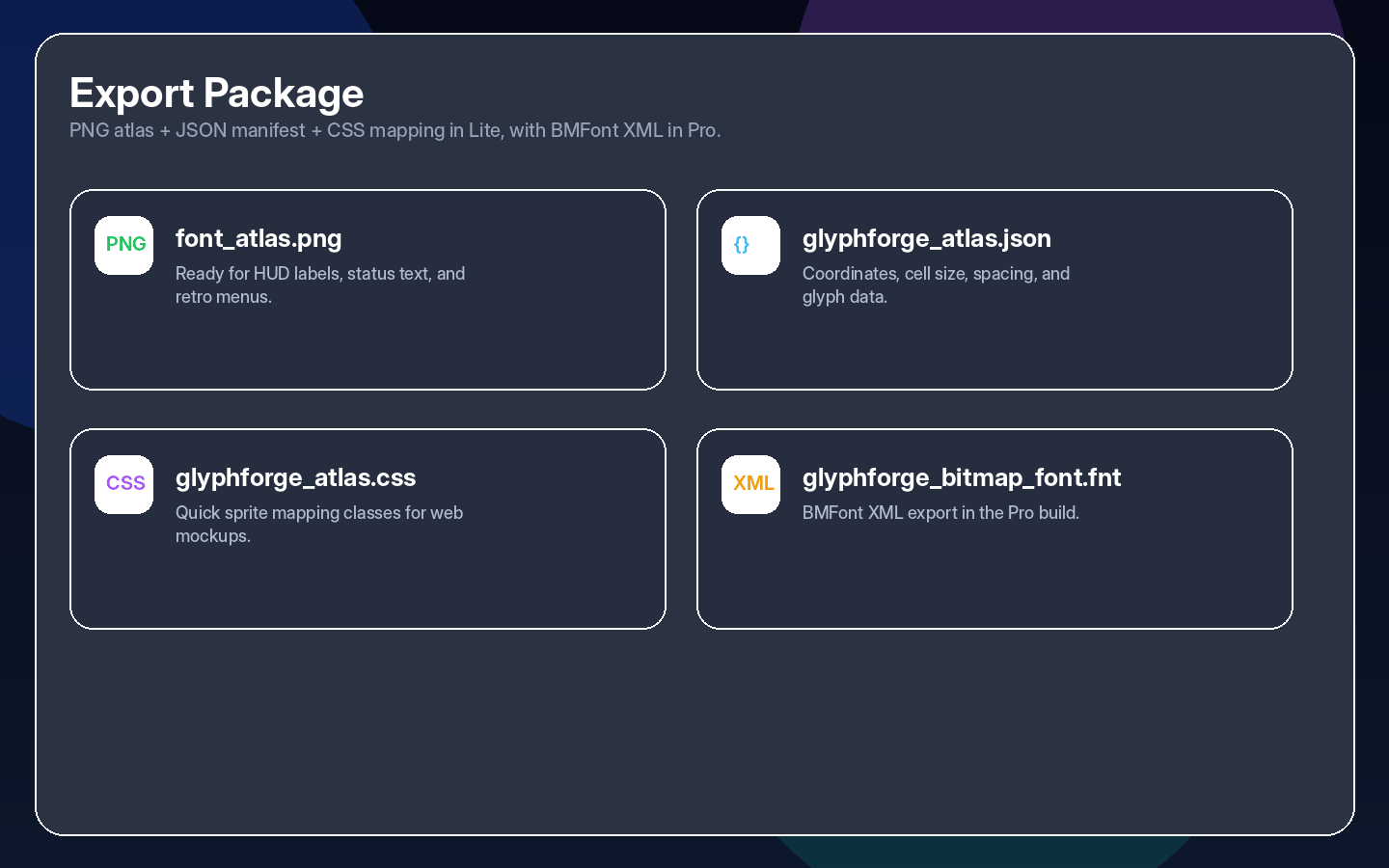Click the blue curly braces JSON icon
Viewport: 1389px width, 868px height.
point(750,245)
